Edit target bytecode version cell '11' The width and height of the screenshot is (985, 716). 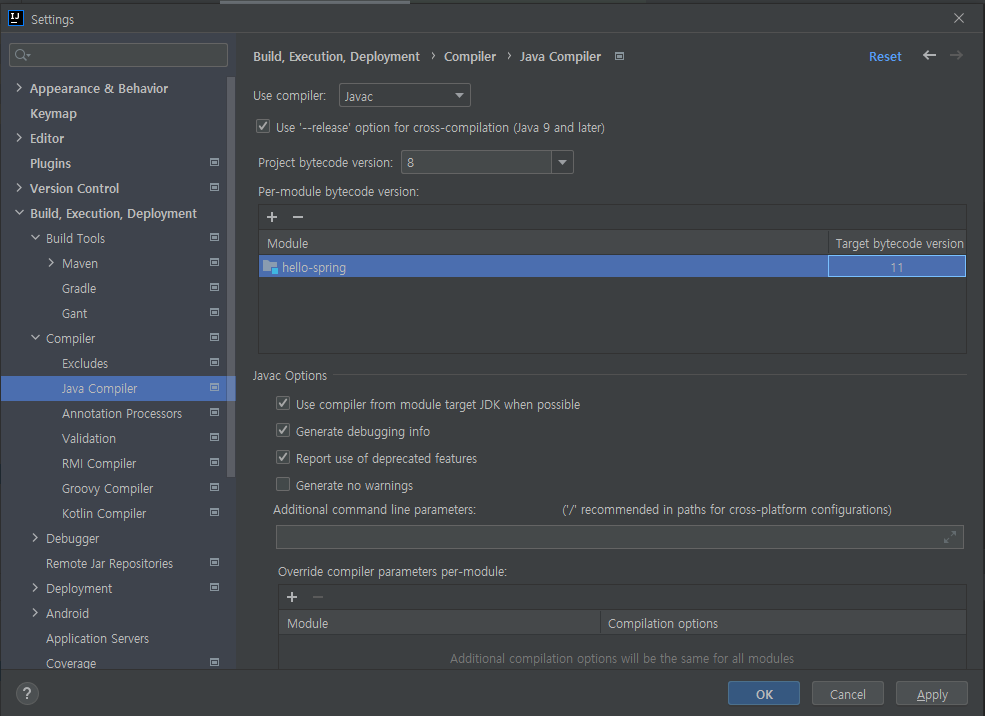tap(896, 266)
